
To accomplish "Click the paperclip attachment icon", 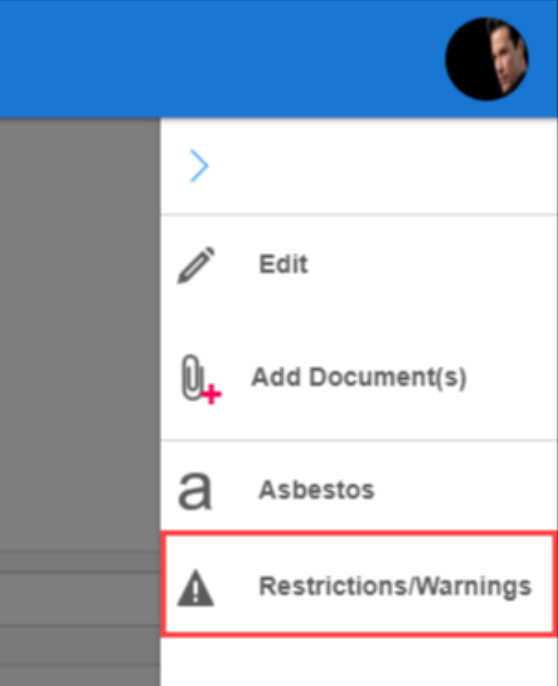I will 192,377.
